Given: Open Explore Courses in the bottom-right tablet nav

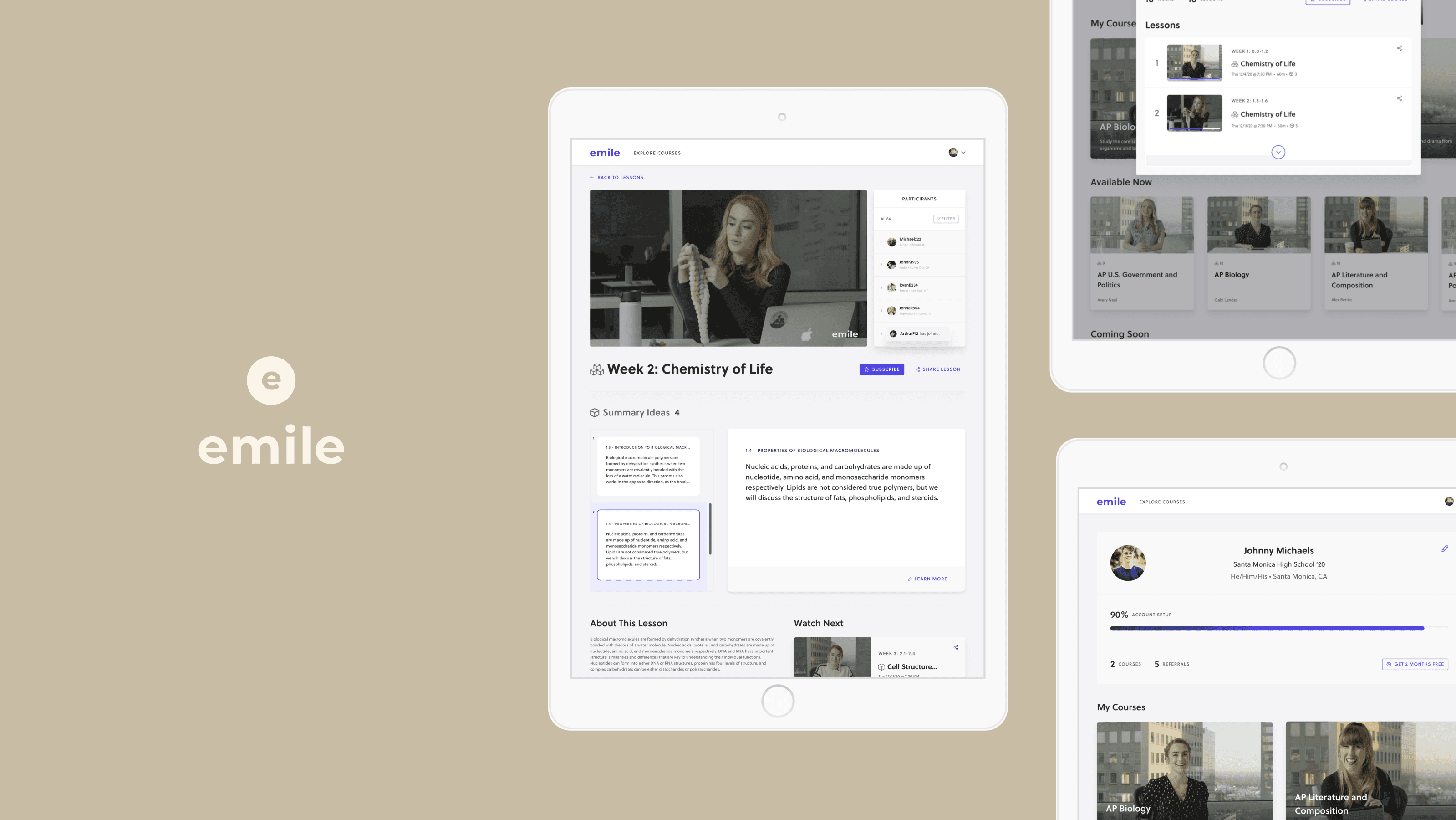Looking at the screenshot, I should [x=1161, y=502].
